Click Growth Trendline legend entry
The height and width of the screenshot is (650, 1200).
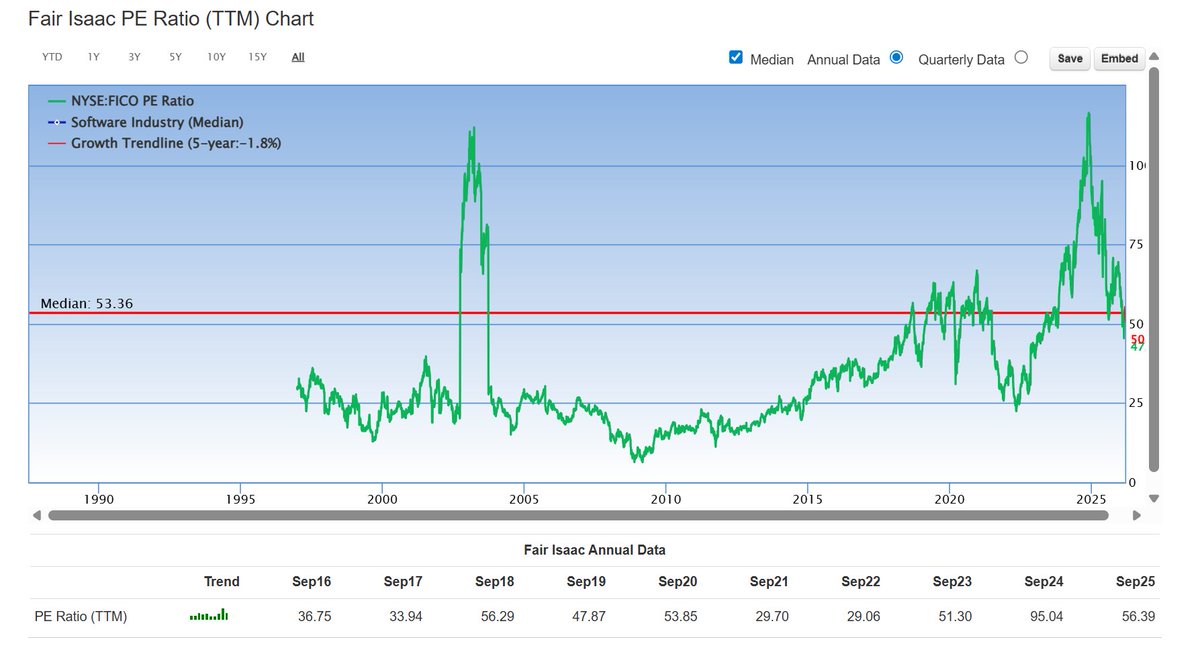164,143
